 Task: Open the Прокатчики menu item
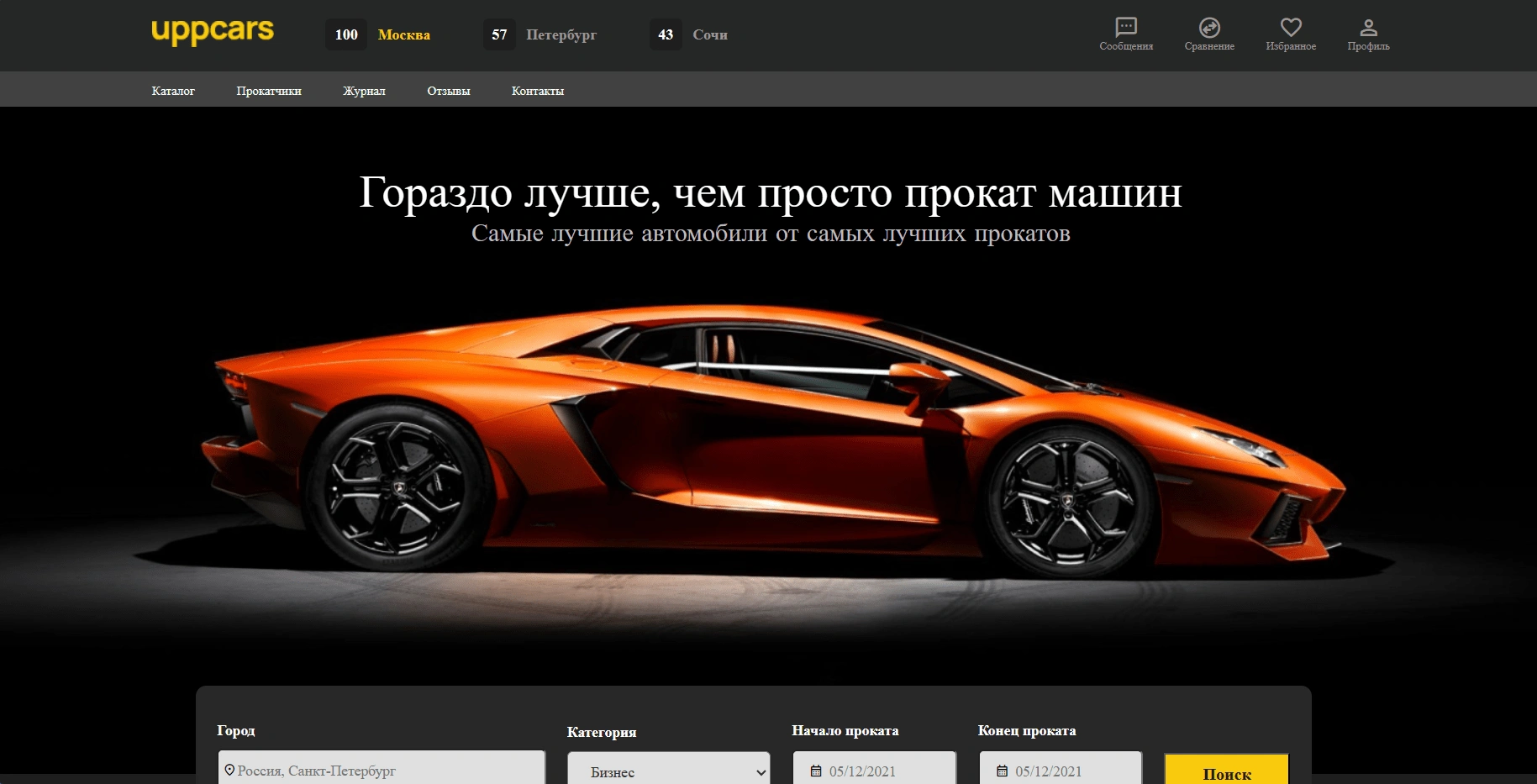click(269, 91)
